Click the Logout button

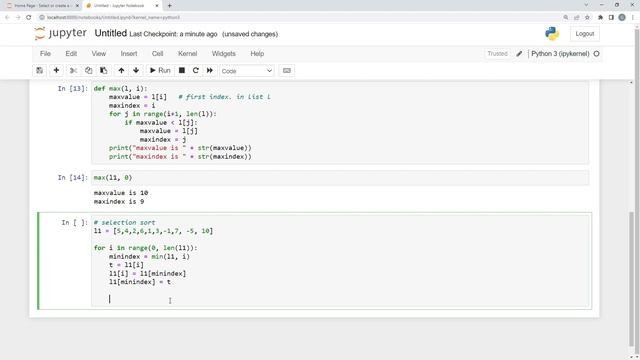coord(585,34)
